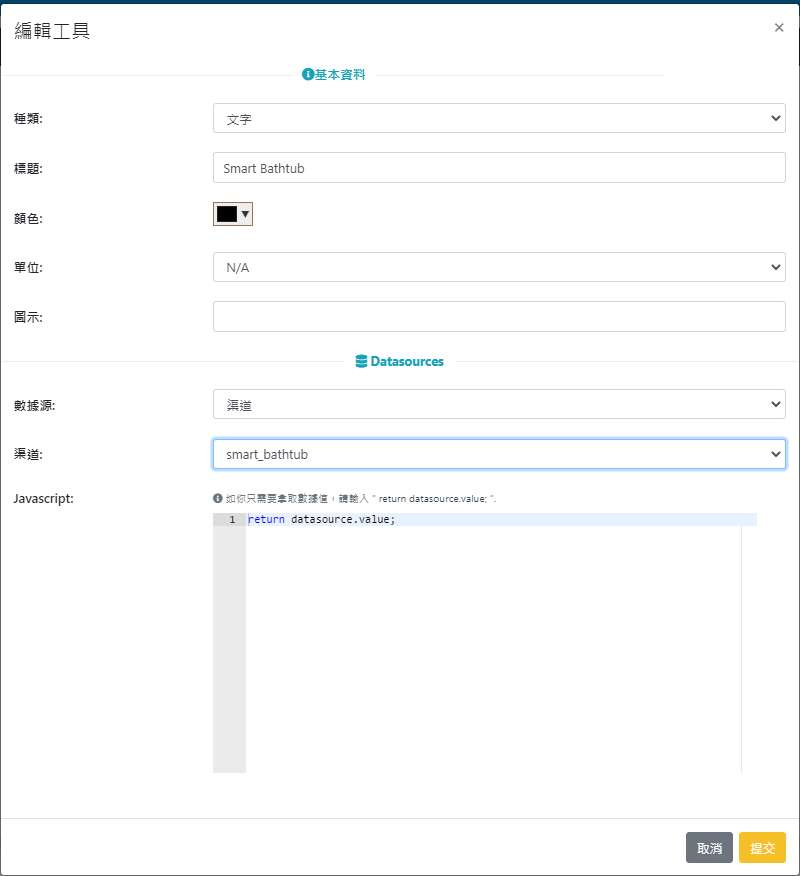This screenshot has height=876, width=800.
Task: Click the database icon beside Datasources
Action: tap(361, 362)
